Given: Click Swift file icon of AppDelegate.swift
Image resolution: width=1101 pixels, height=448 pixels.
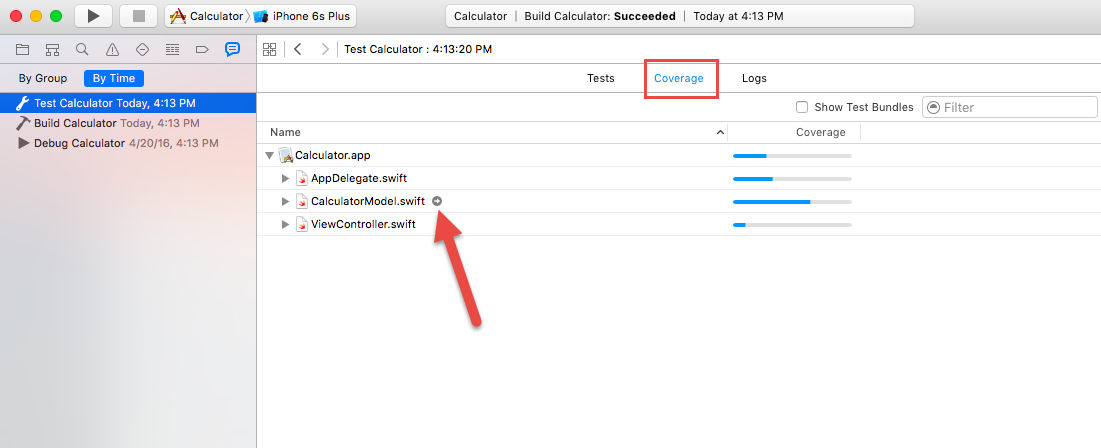Looking at the screenshot, I should [301, 178].
